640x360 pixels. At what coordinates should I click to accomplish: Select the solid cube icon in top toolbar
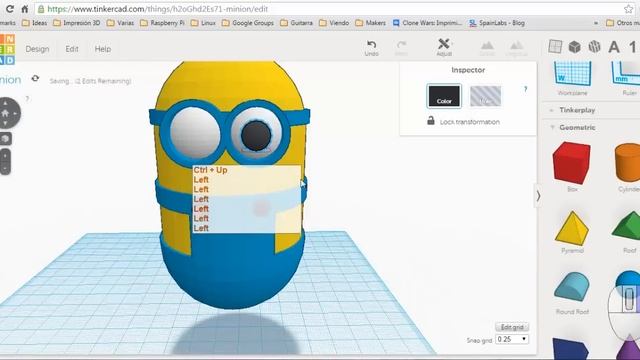(575, 47)
